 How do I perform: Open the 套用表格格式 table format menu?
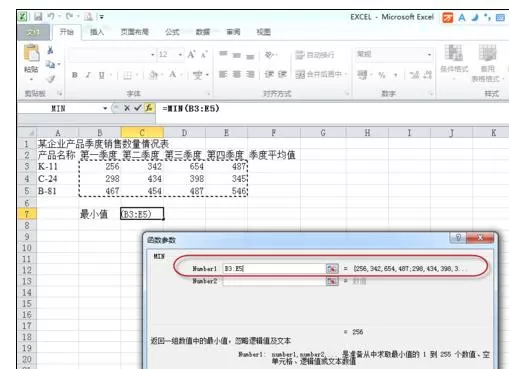487,63
